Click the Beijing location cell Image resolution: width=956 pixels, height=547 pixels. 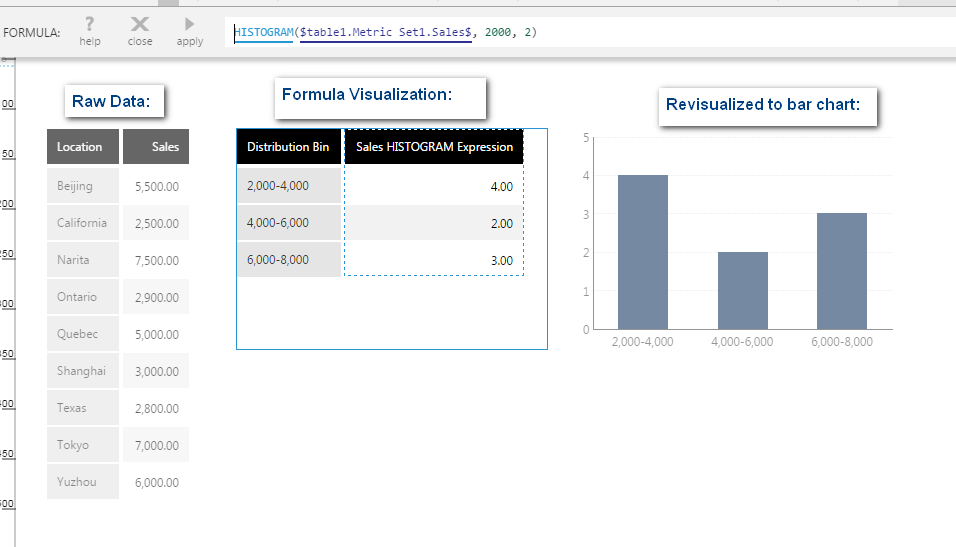82,186
